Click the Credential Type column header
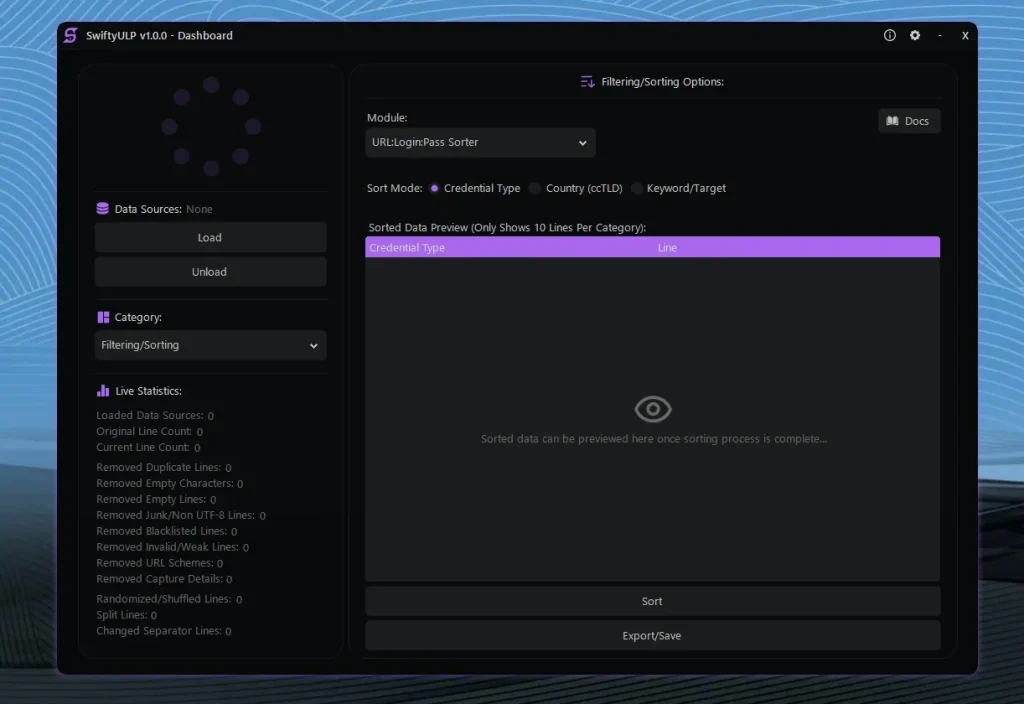Image resolution: width=1024 pixels, height=704 pixels. click(406, 247)
